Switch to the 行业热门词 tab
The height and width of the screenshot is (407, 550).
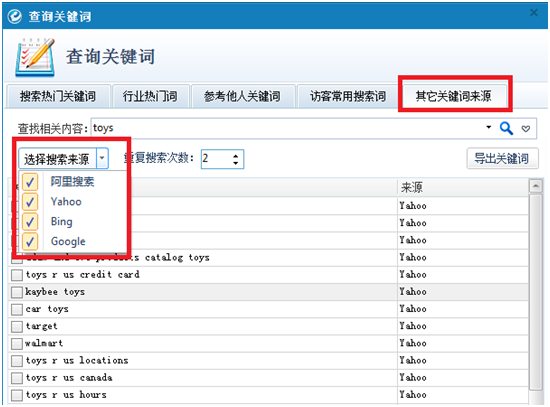(x=150, y=96)
